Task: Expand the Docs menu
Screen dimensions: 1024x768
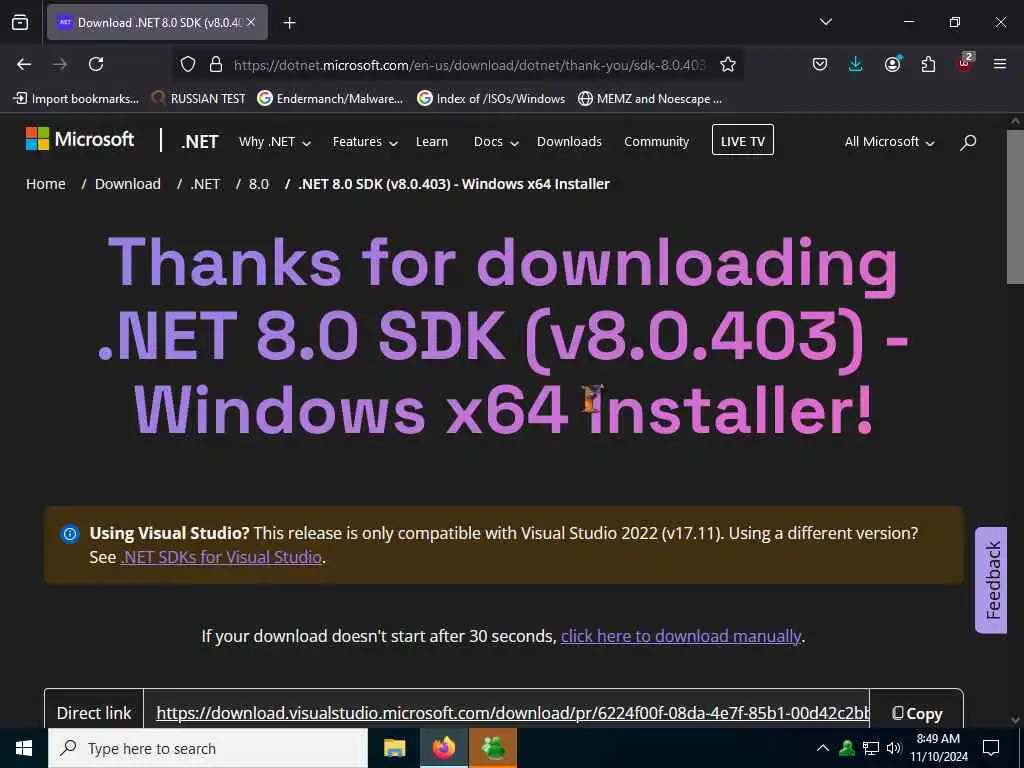Action: [x=496, y=142]
